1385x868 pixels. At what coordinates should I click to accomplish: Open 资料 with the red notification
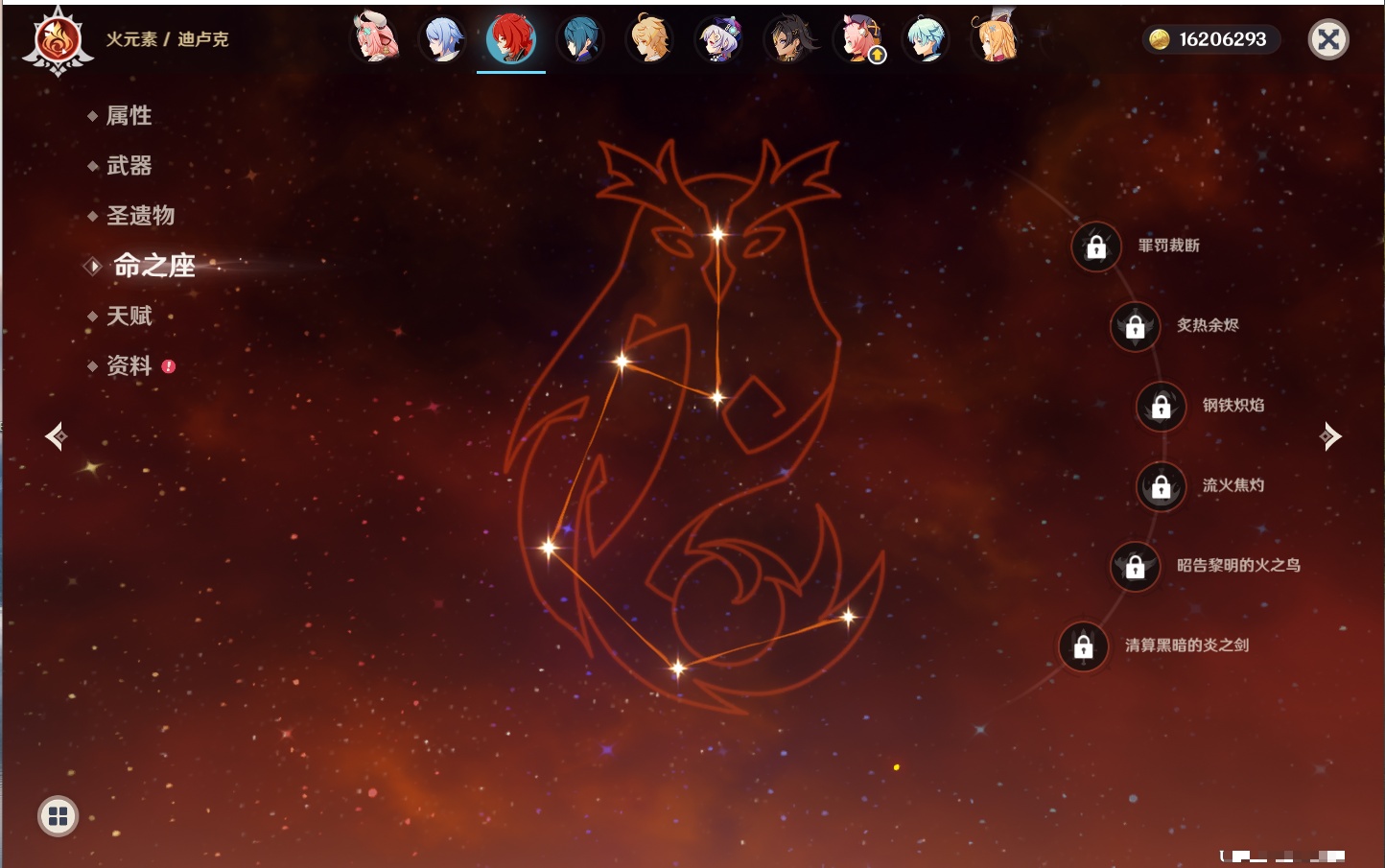[x=129, y=365]
